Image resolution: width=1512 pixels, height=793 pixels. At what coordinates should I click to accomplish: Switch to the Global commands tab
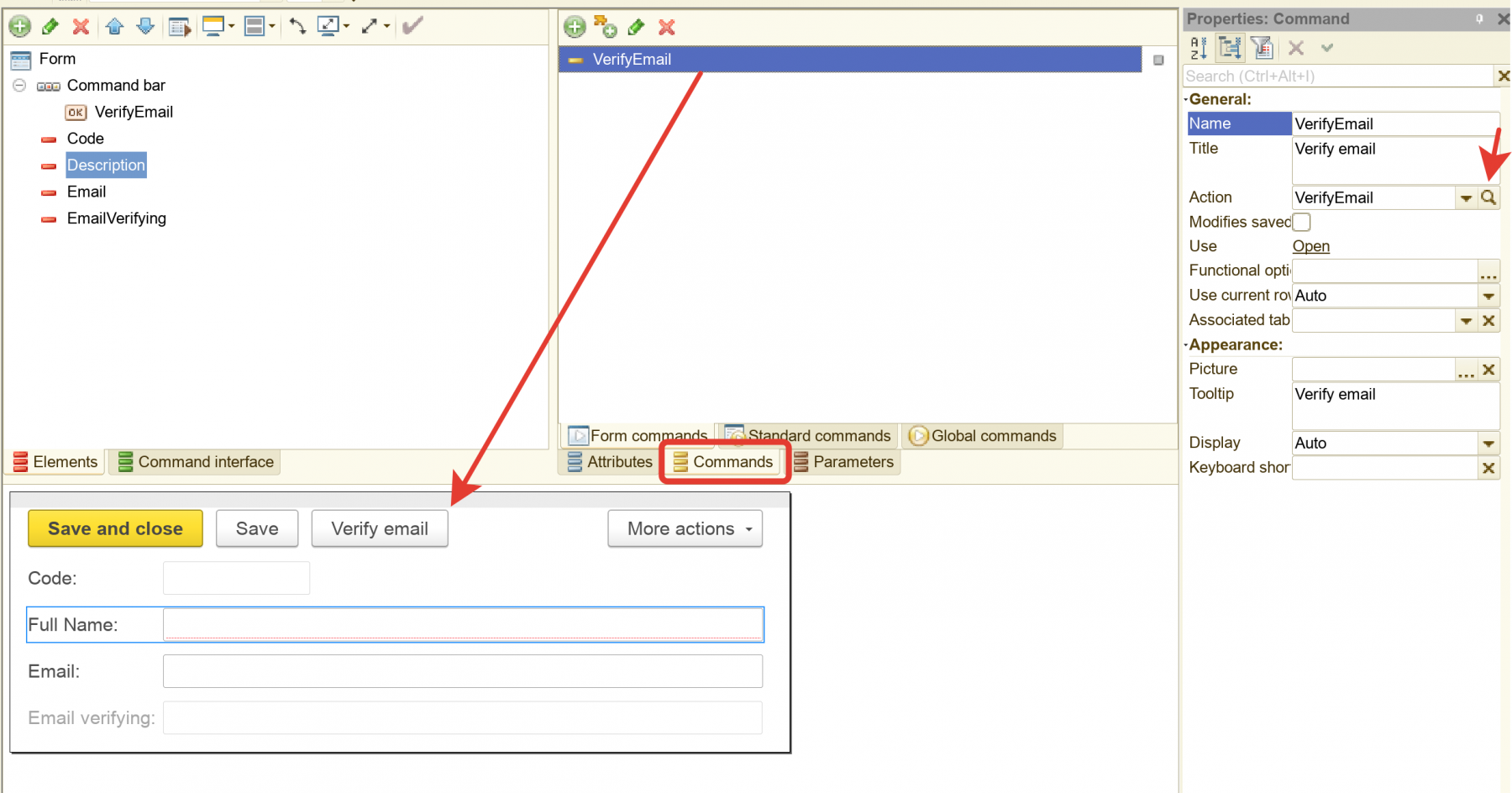[x=983, y=436]
